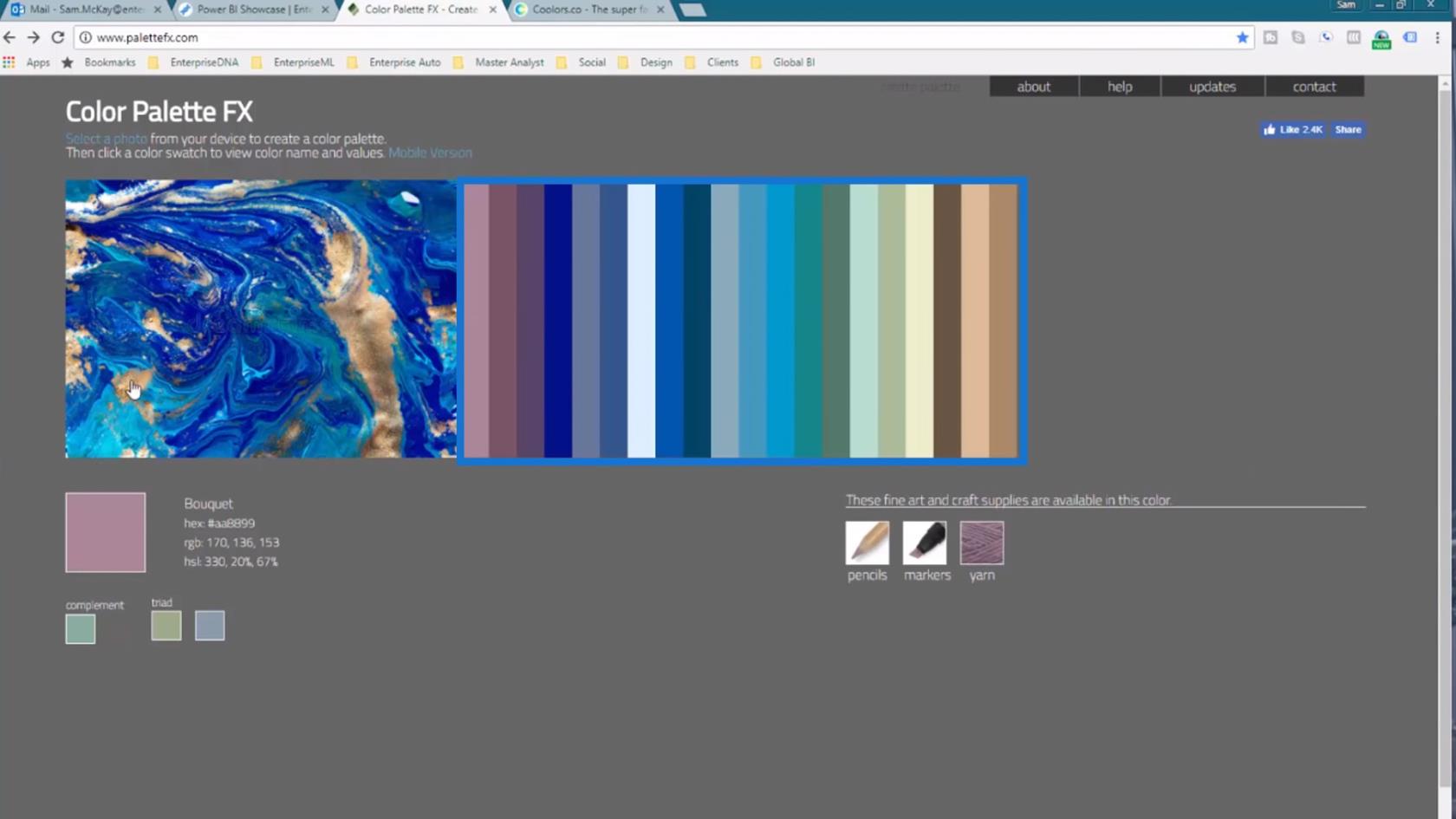Viewport: 1456px width, 819px height.
Task: Open the contact menu item
Action: coord(1314,87)
